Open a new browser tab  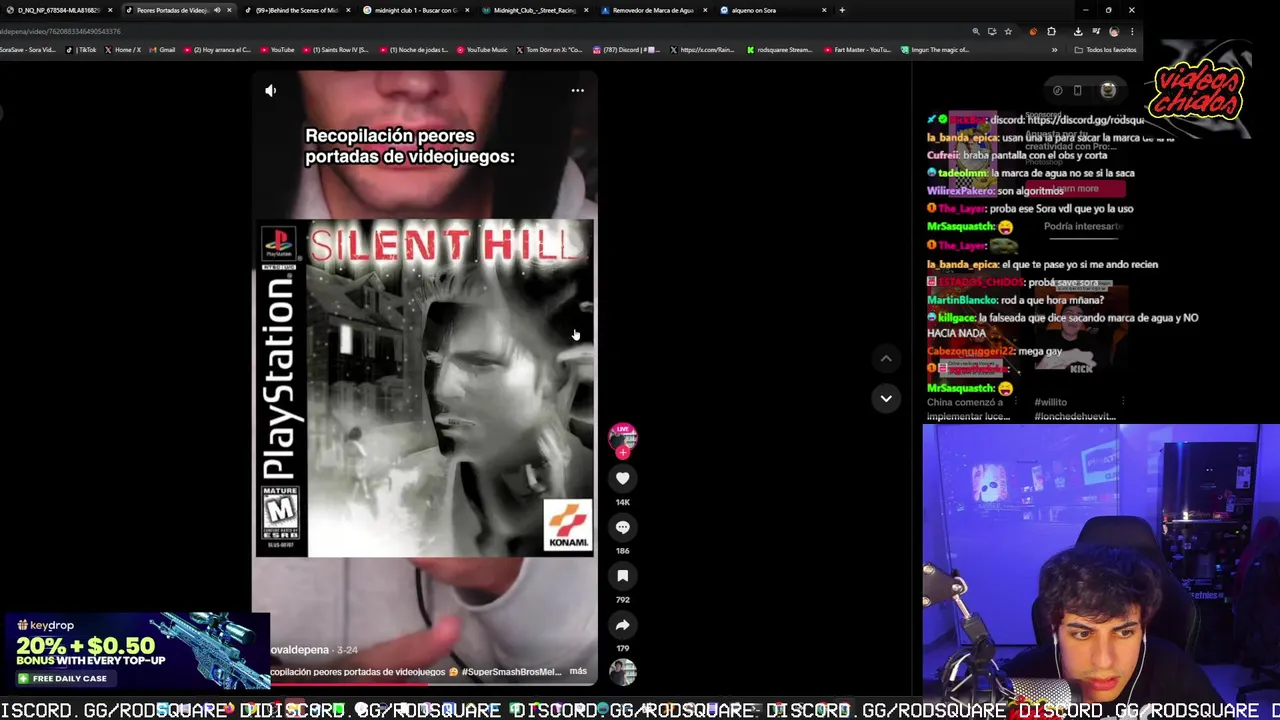[x=842, y=10]
